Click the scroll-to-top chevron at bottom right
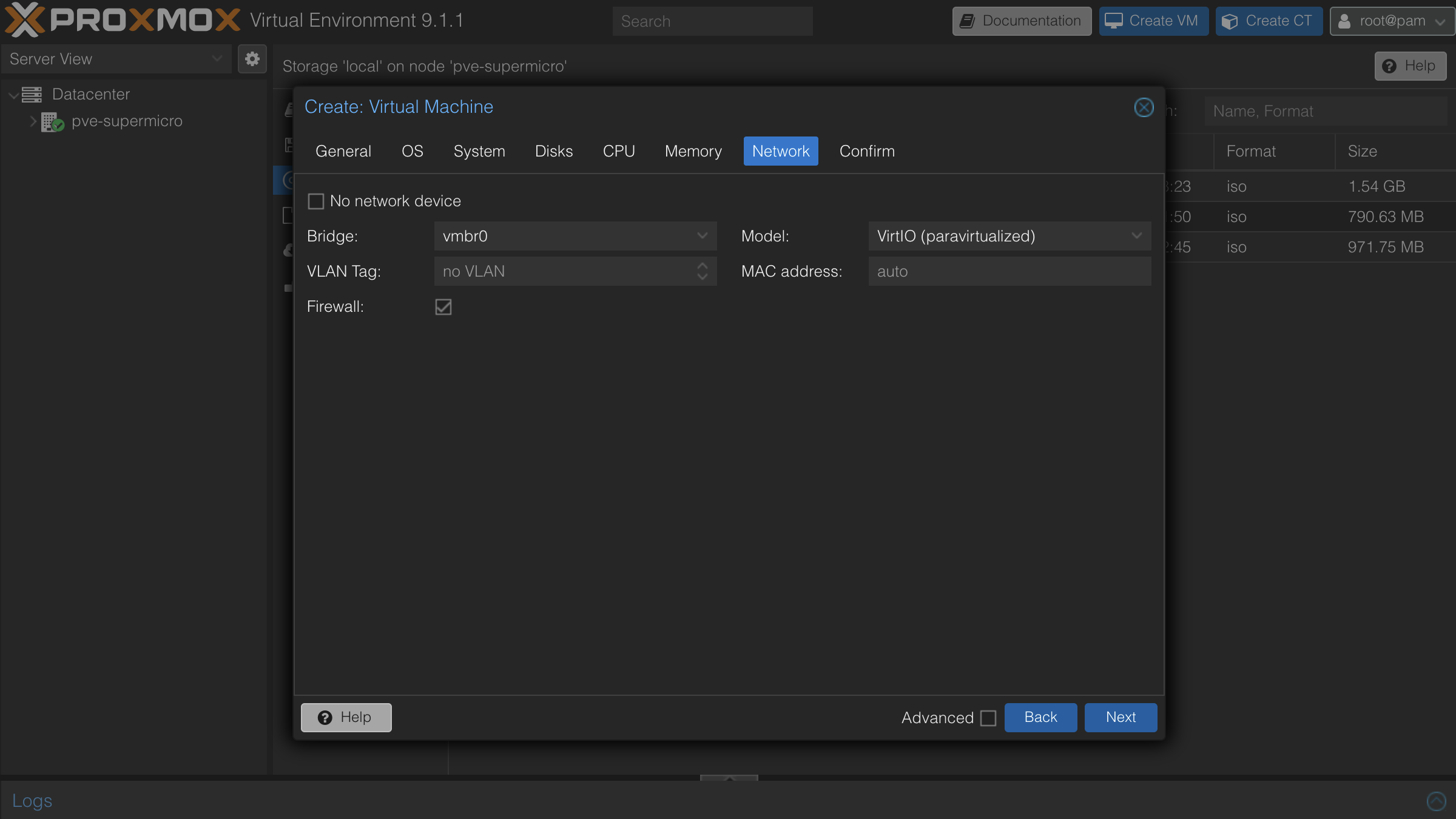This screenshot has height=819, width=1456. 1436,801
